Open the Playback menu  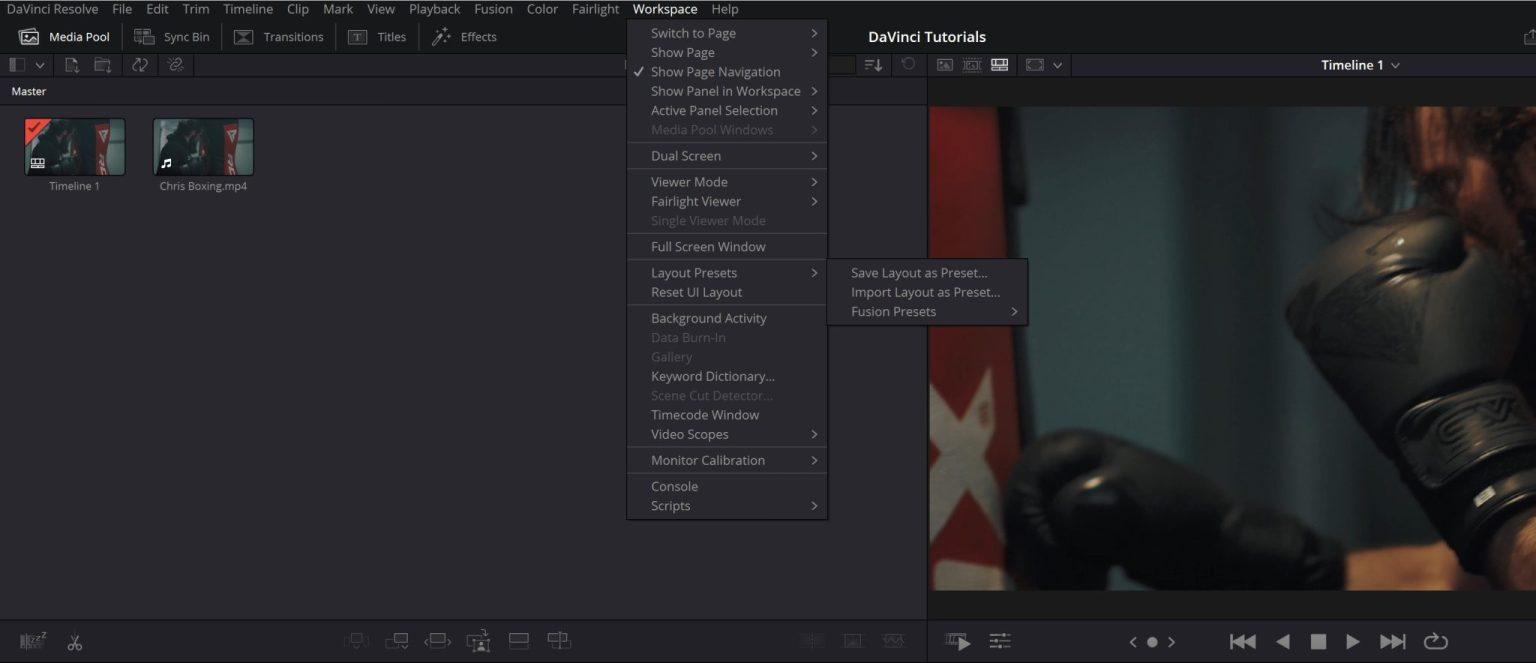click(x=434, y=9)
